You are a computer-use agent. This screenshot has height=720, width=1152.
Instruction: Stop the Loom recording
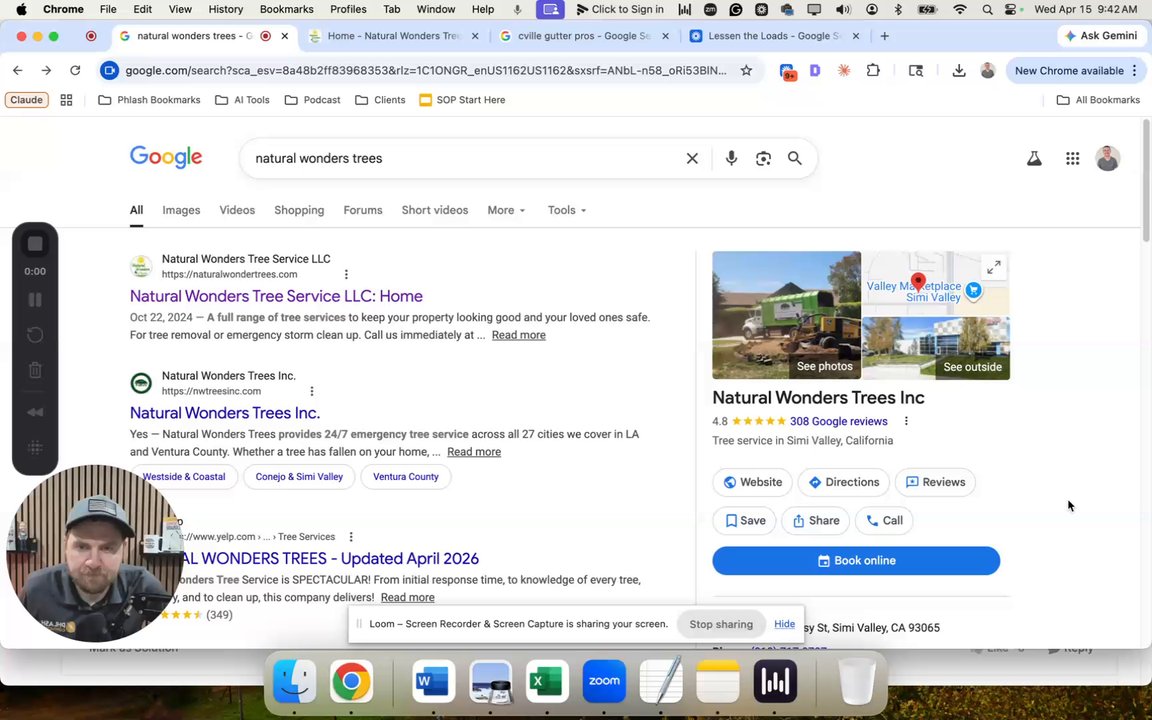[x=35, y=244]
